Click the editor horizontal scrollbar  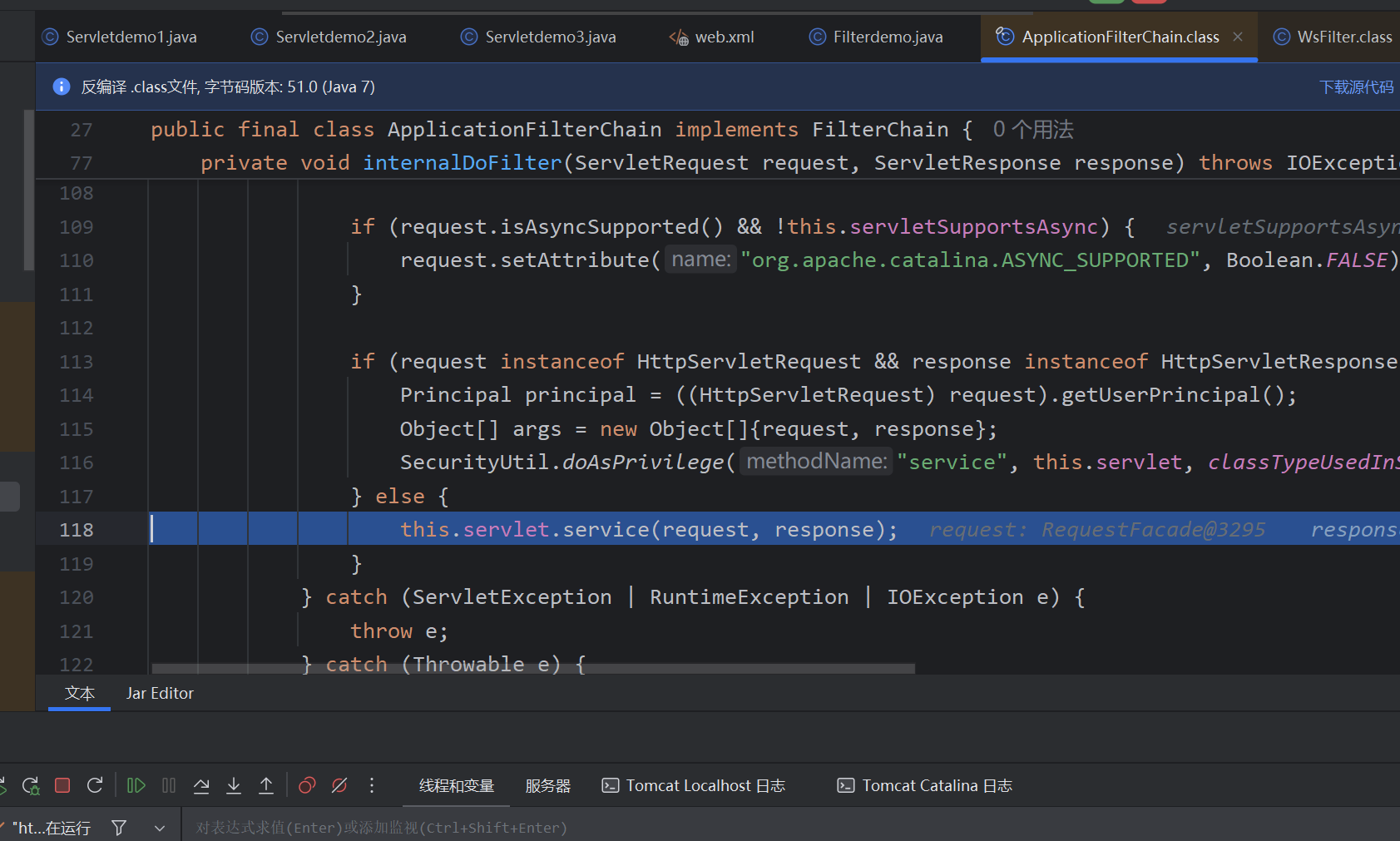[532, 668]
